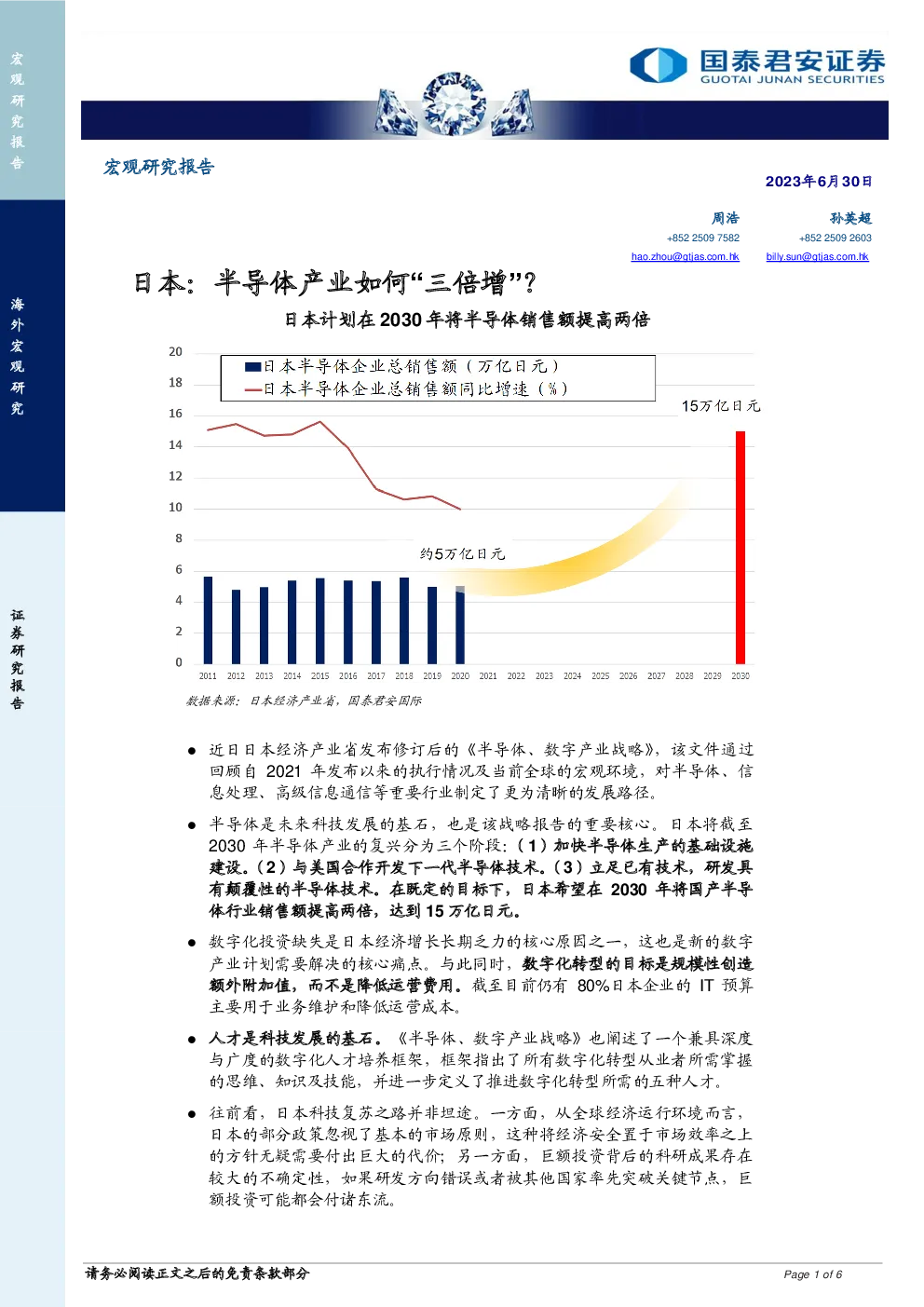Click the 证券研究报告 sidebar label
Image resolution: width=924 pixels, height=1307 pixels.
click(x=18, y=659)
